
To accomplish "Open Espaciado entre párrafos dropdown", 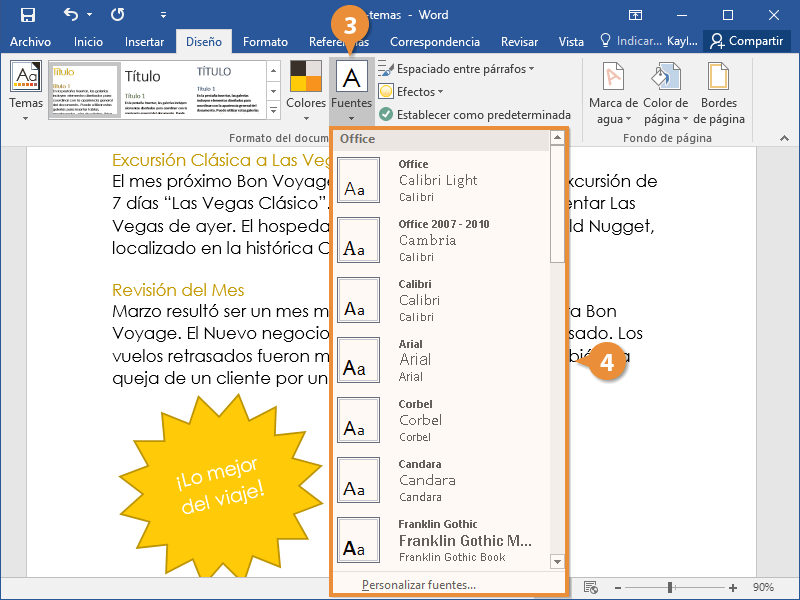I will click(456, 69).
